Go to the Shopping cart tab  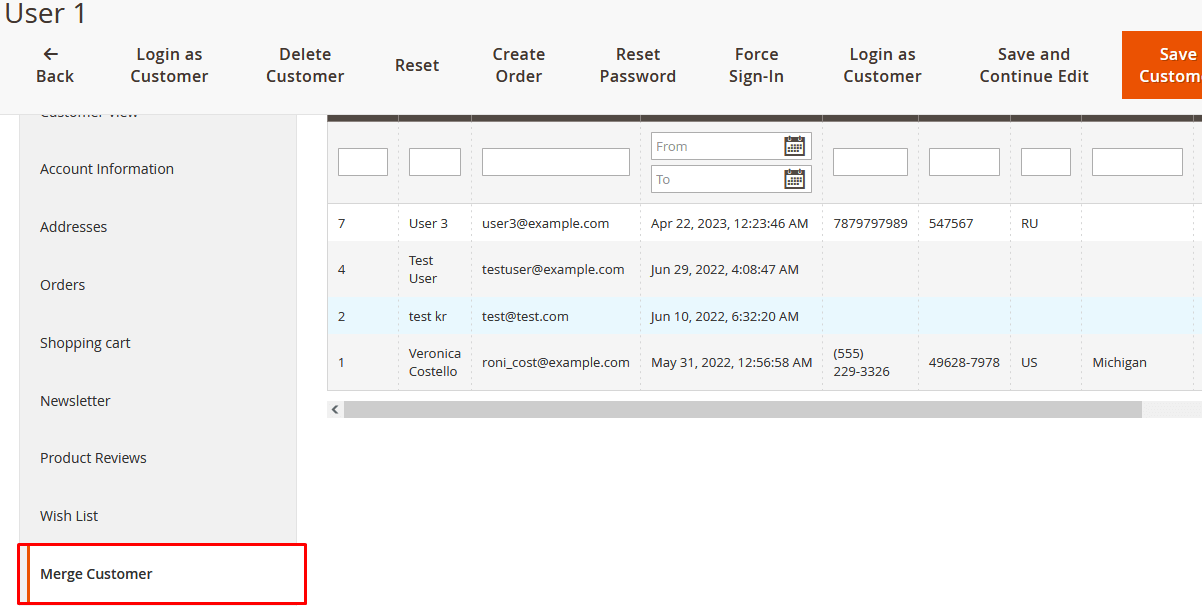point(85,343)
